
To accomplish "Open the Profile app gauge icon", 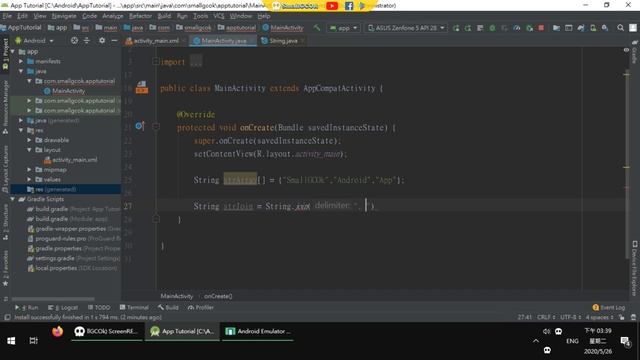I will pyautogui.click(x=517, y=28).
